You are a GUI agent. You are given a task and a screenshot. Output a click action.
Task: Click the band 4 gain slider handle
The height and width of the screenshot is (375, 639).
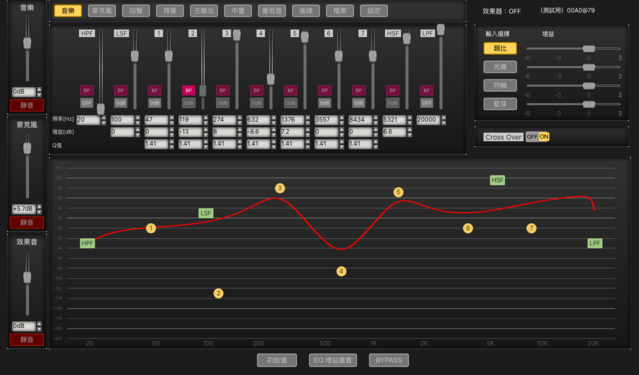click(271, 79)
